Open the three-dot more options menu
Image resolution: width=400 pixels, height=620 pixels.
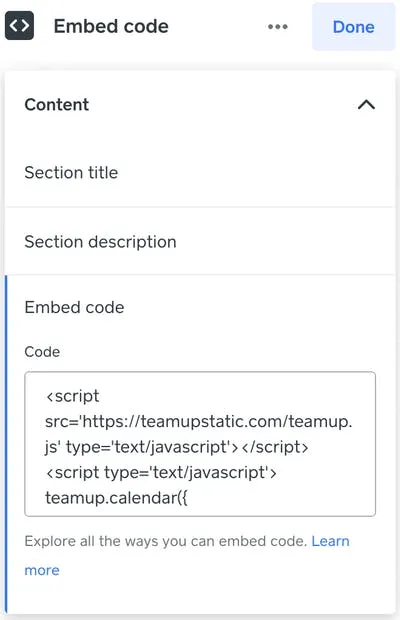pyautogui.click(x=277, y=27)
